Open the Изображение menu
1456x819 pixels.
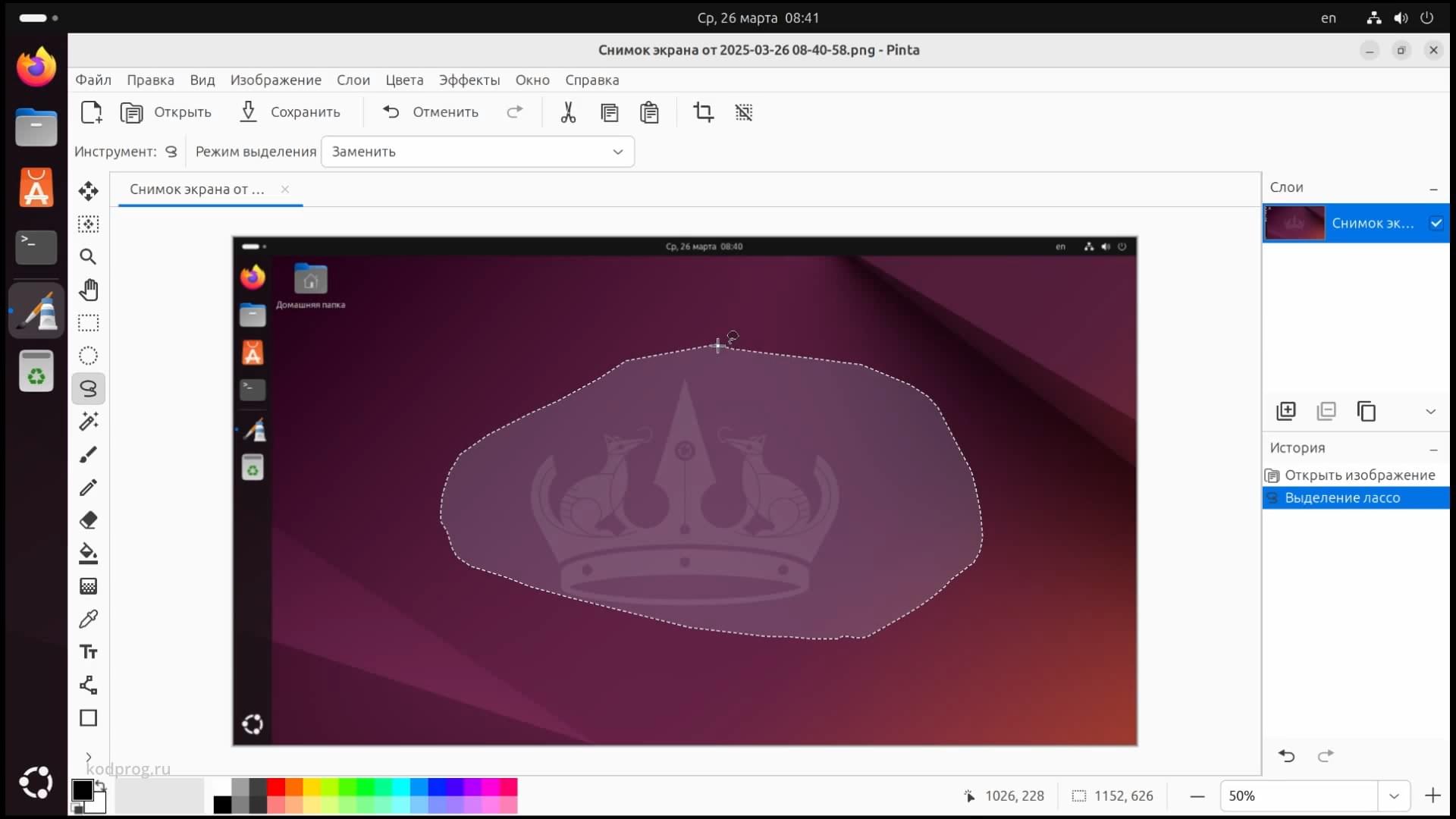[x=276, y=80]
